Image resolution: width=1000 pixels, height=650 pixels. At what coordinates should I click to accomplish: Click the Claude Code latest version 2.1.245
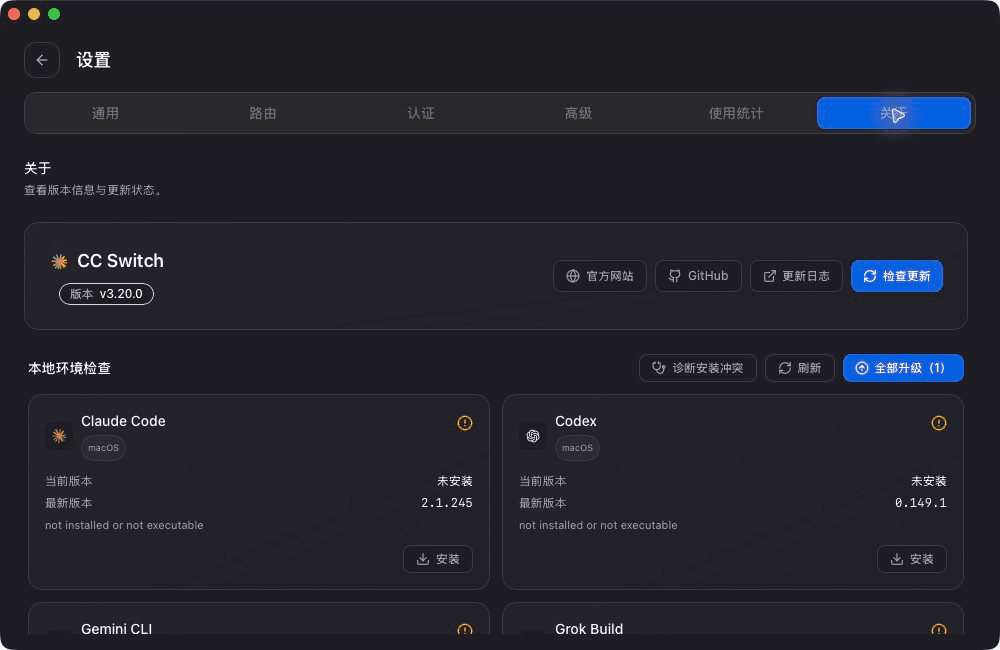(x=446, y=503)
